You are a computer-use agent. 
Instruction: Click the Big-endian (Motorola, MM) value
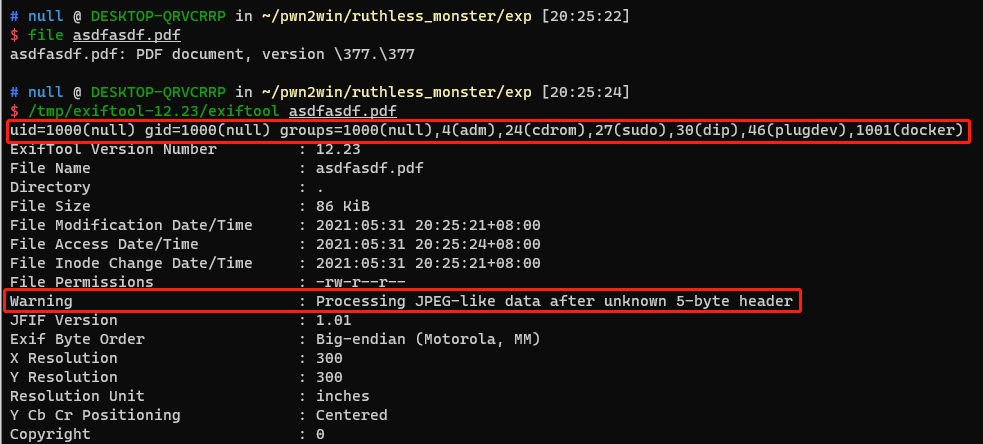click(x=428, y=339)
